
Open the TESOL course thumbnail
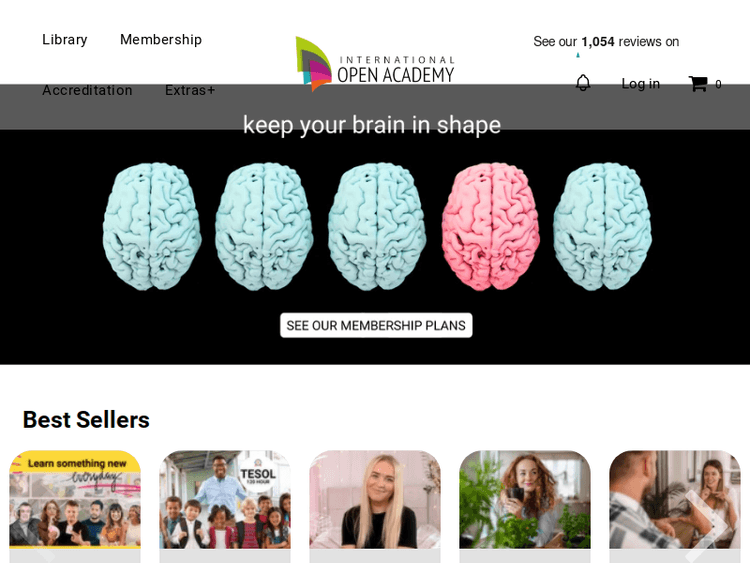pos(225,499)
